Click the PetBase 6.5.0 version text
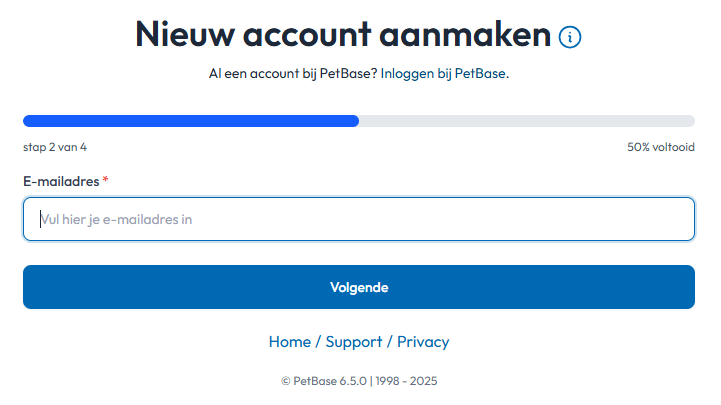This screenshot has height=405, width=721. click(330, 381)
